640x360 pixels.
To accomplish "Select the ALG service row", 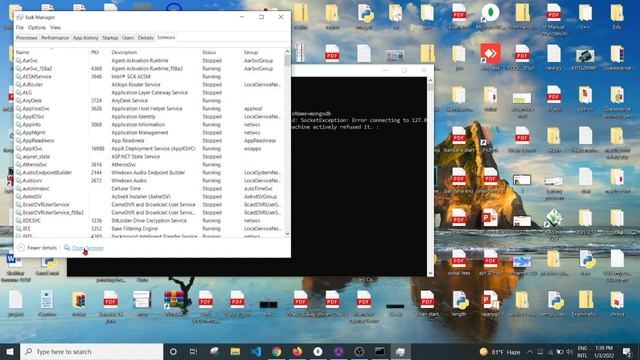I will pyautogui.click(x=149, y=93).
